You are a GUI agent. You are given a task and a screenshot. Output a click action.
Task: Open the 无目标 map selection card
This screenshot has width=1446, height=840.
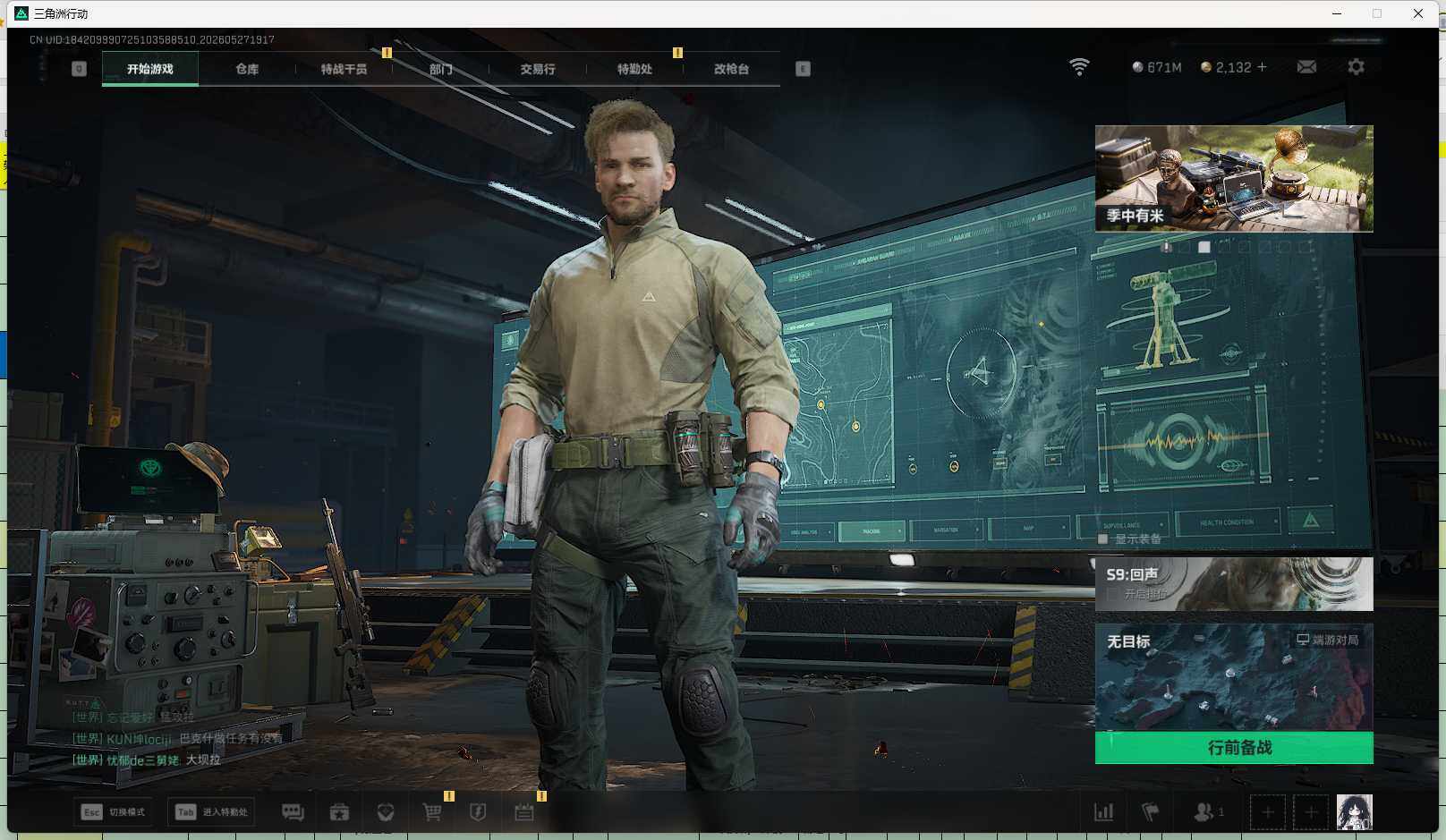pyautogui.click(x=1234, y=677)
